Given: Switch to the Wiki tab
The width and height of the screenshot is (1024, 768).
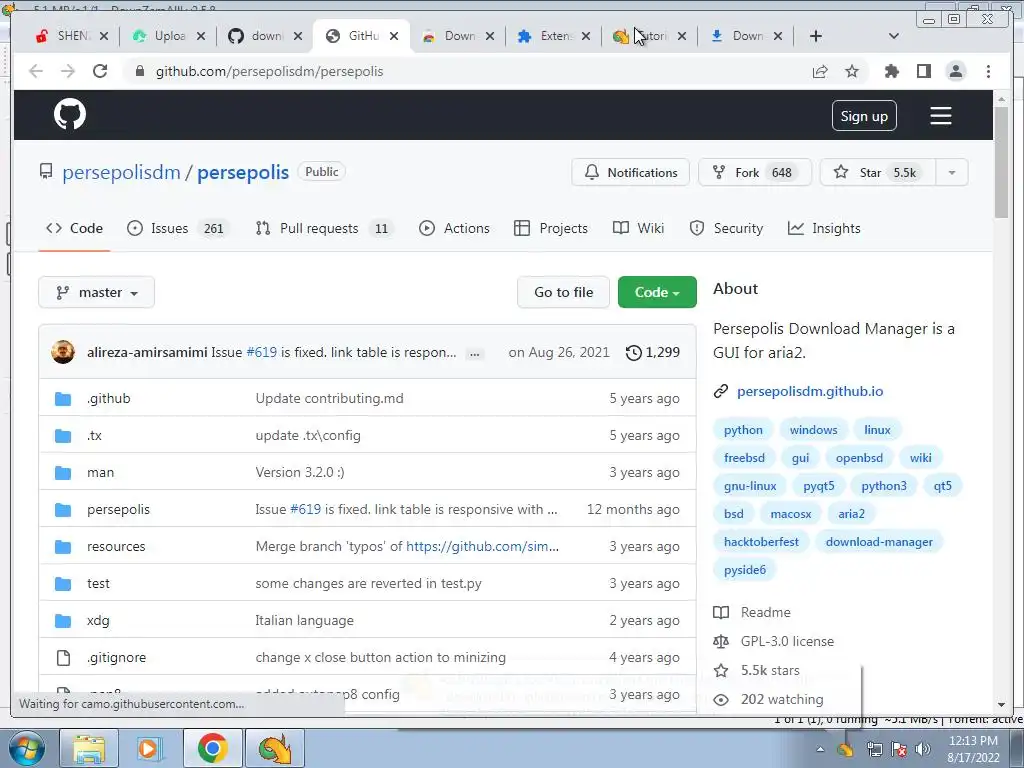Looking at the screenshot, I should tap(639, 229).
